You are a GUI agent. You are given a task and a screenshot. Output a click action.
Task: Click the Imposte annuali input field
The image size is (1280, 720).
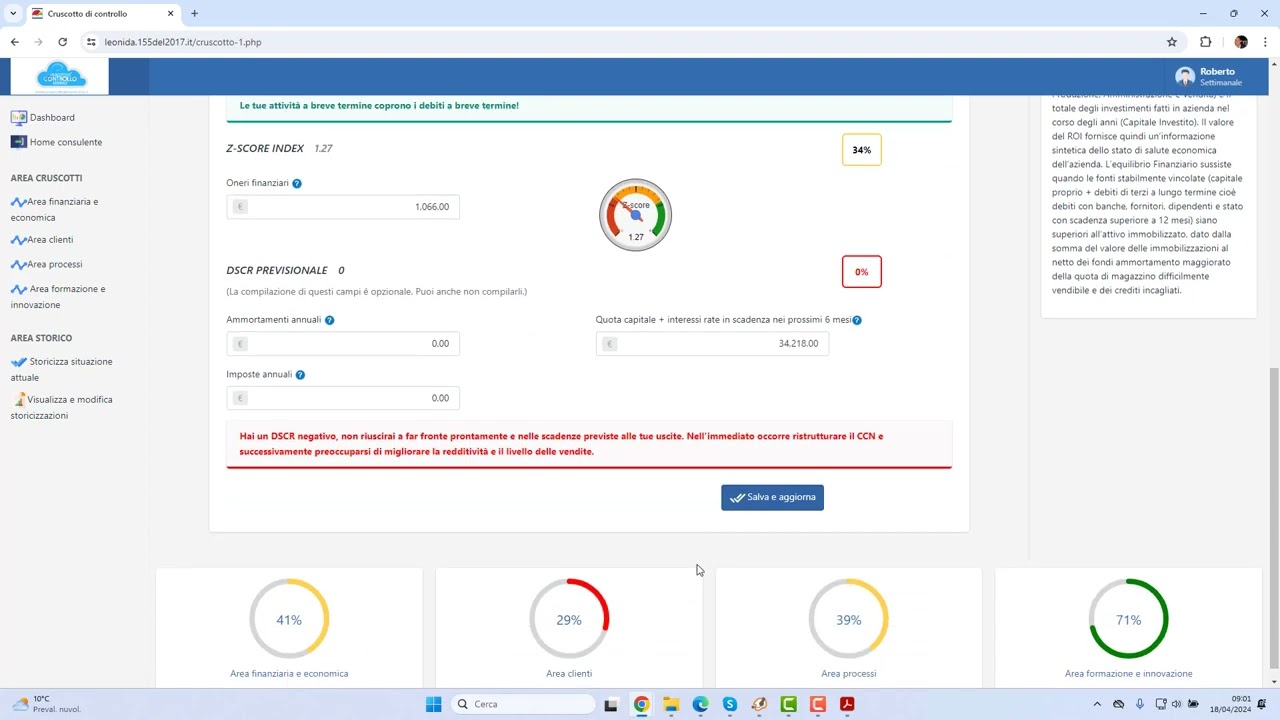[x=343, y=398]
